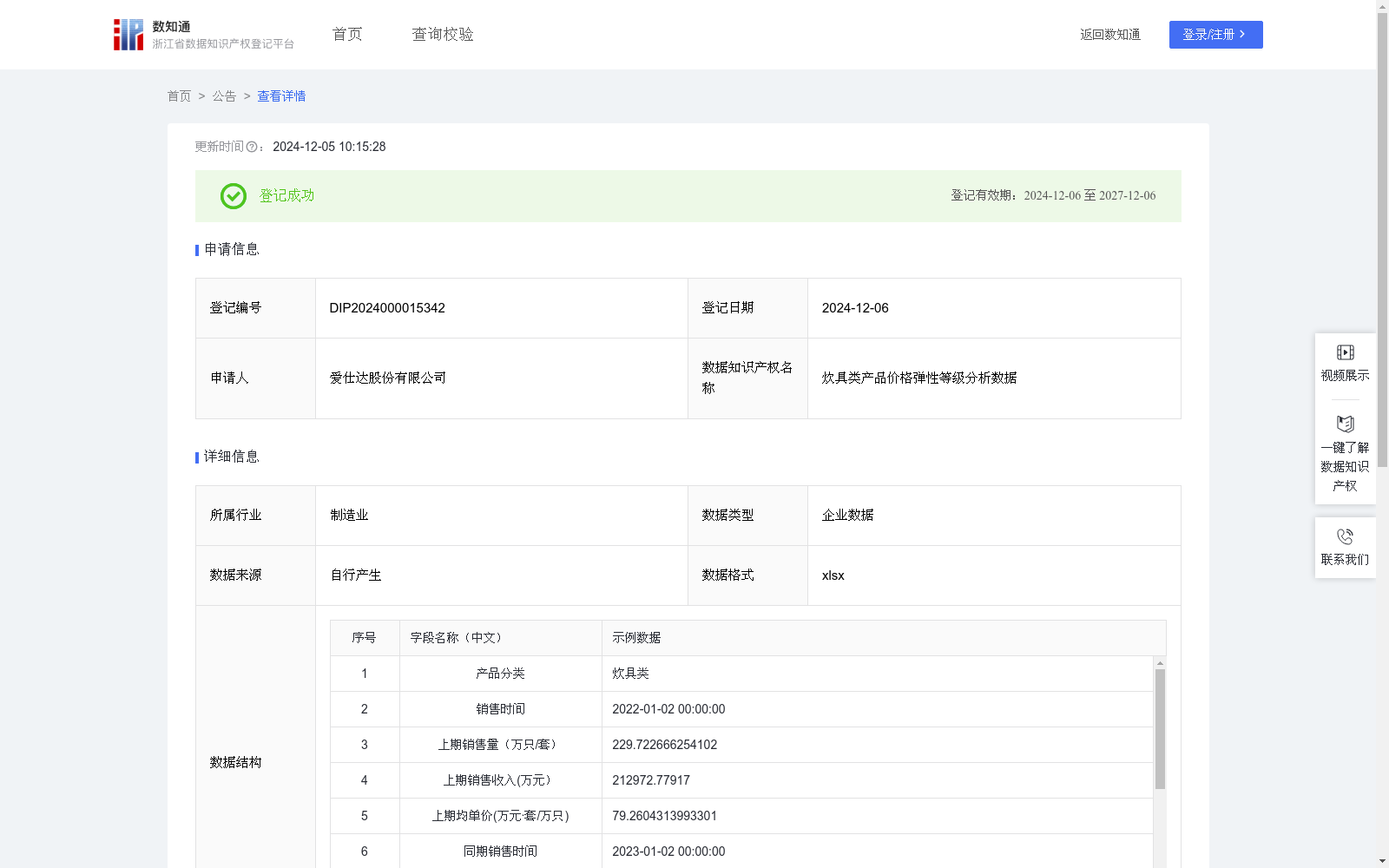Click the 申请信息 section heading

click(231, 249)
